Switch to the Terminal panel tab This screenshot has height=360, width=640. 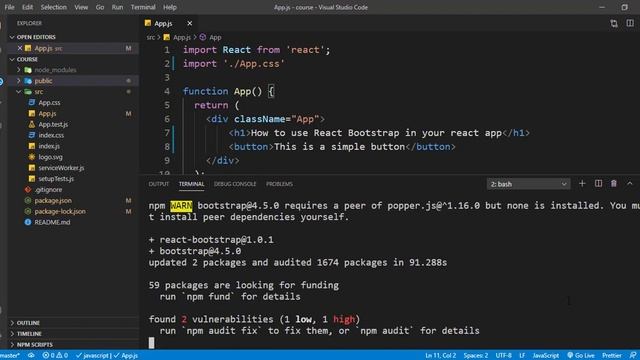click(x=191, y=184)
